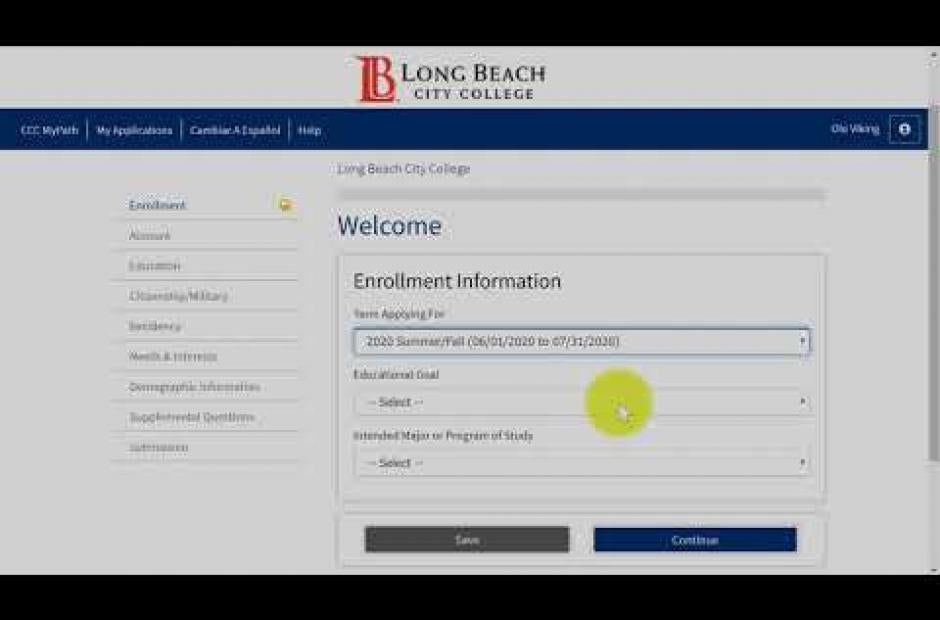Click the Enrollment Information heading
This screenshot has width=940, height=620.
(457, 281)
